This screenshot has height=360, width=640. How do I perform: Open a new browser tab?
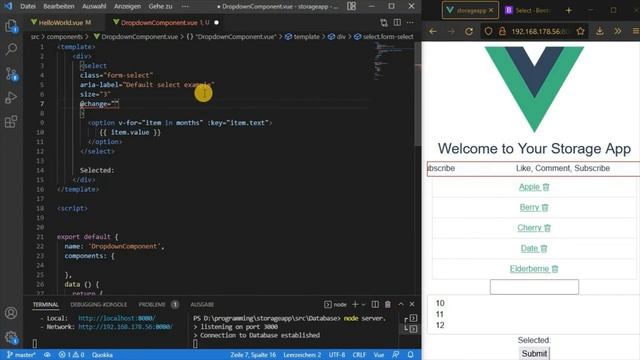pos(569,11)
